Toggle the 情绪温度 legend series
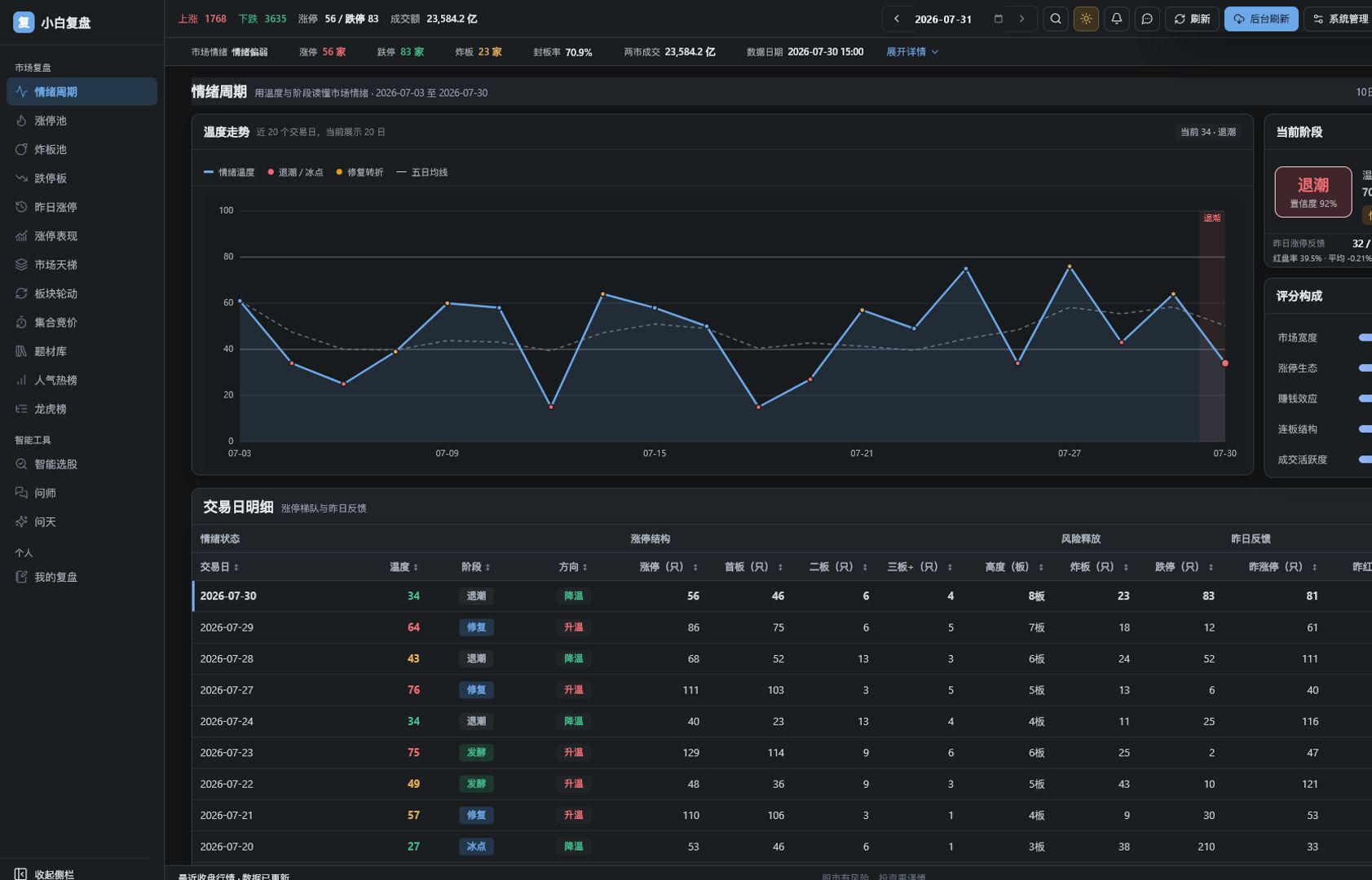 point(229,172)
